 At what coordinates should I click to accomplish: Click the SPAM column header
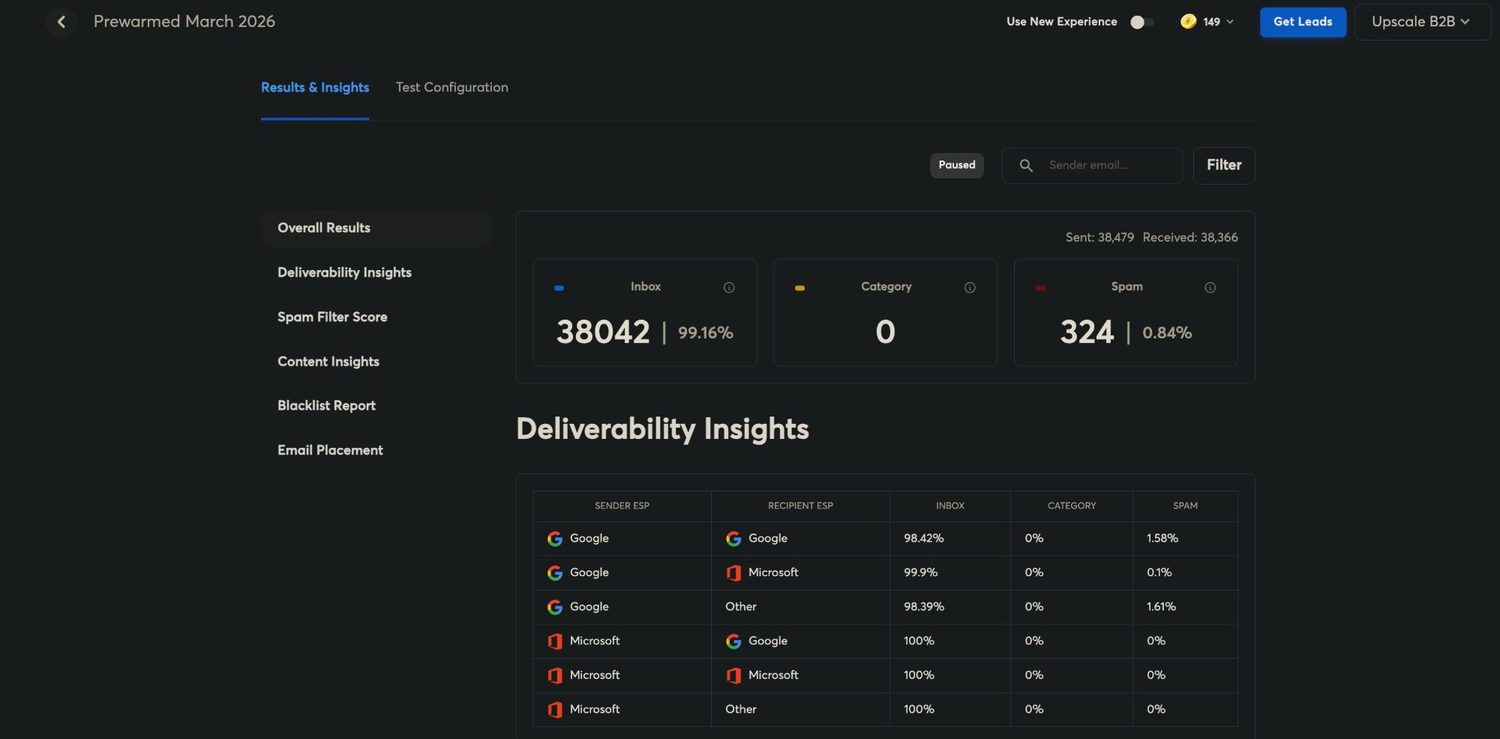[1185, 506]
